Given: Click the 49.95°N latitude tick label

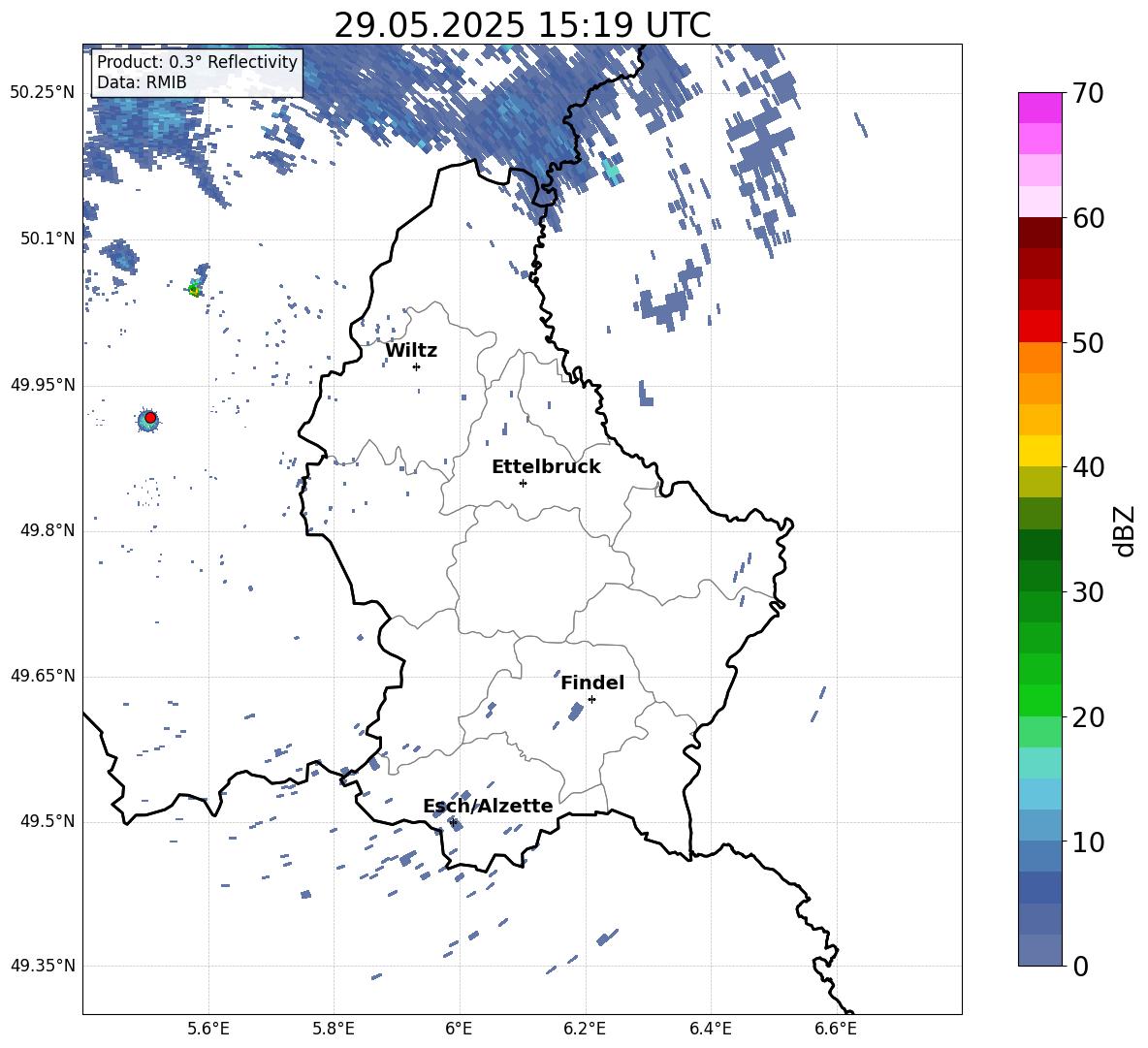Looking at the screenshot, I should click(x=43, y=385).
